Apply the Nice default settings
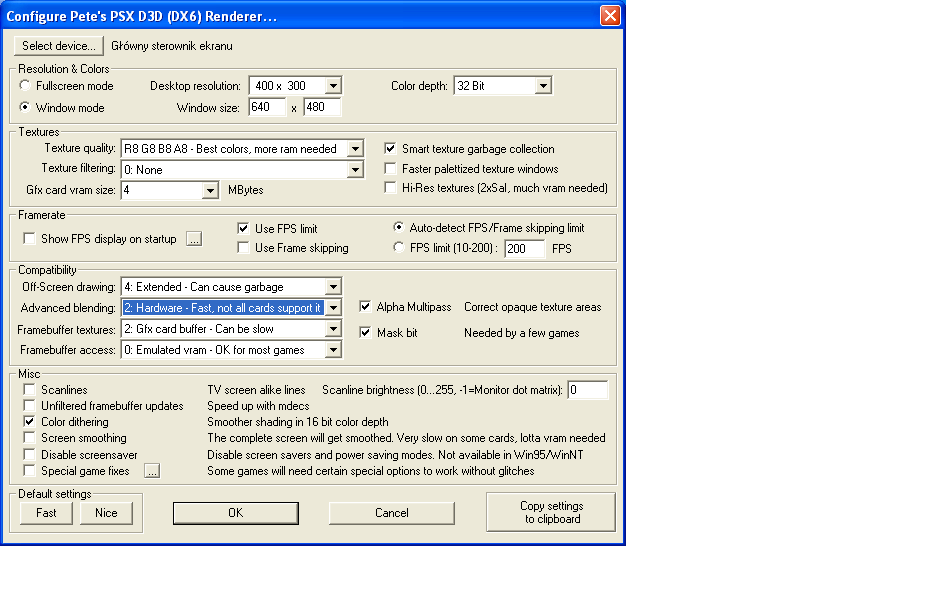941x589 pixels. 106,513
